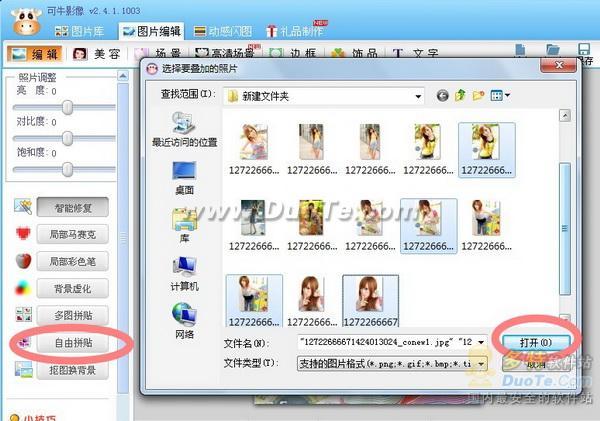Go to 桌面 in the places sidebar
This screenshot has width=600, height=421.
tap(184, 177)
